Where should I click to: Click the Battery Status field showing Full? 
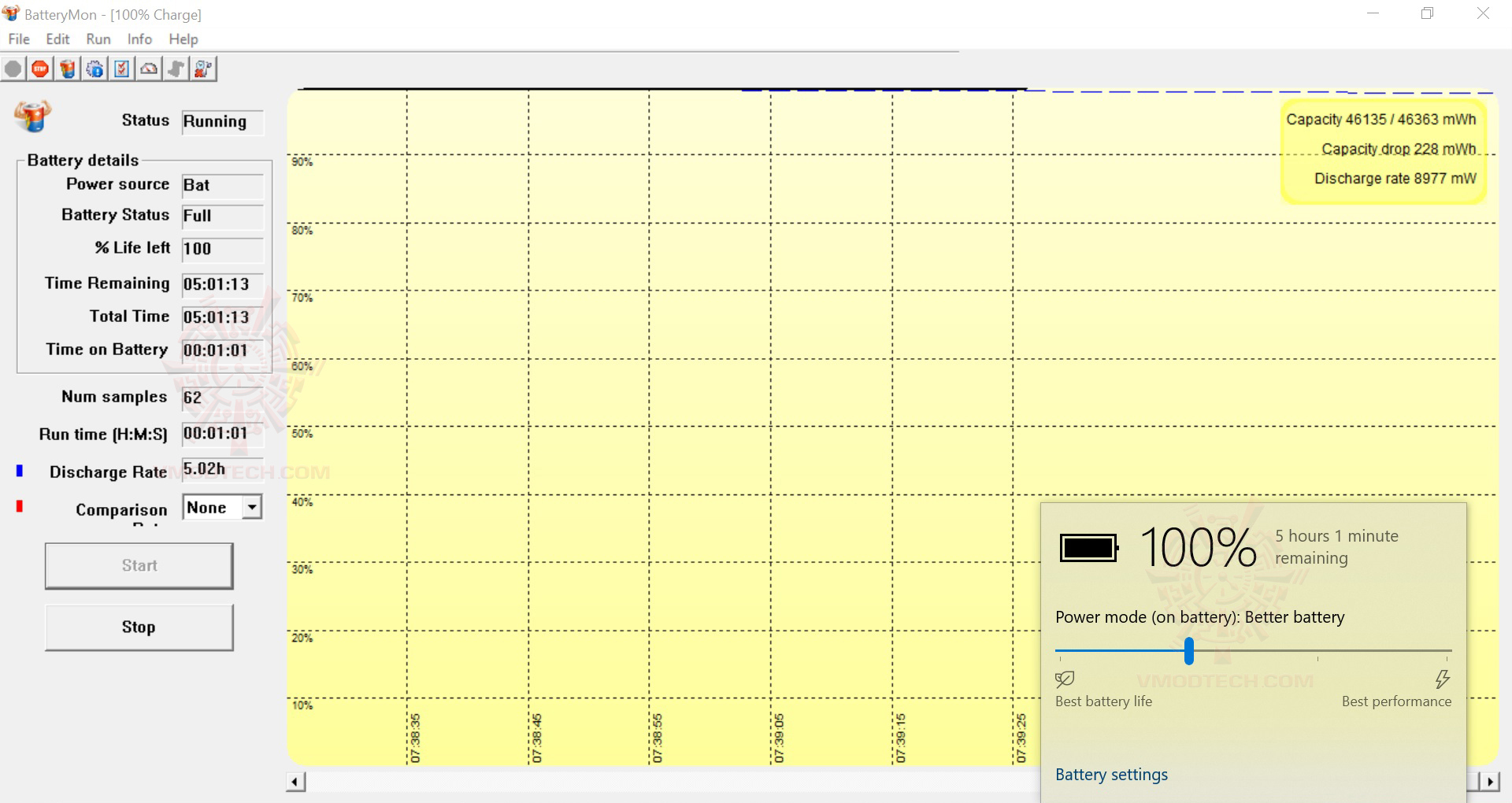(x=222, y=216)
